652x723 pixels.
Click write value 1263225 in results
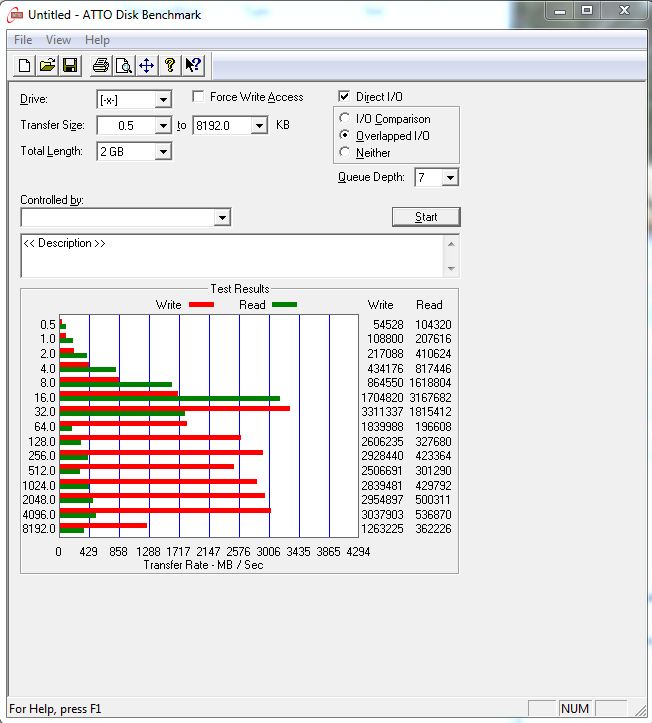[x=382, y=529]
